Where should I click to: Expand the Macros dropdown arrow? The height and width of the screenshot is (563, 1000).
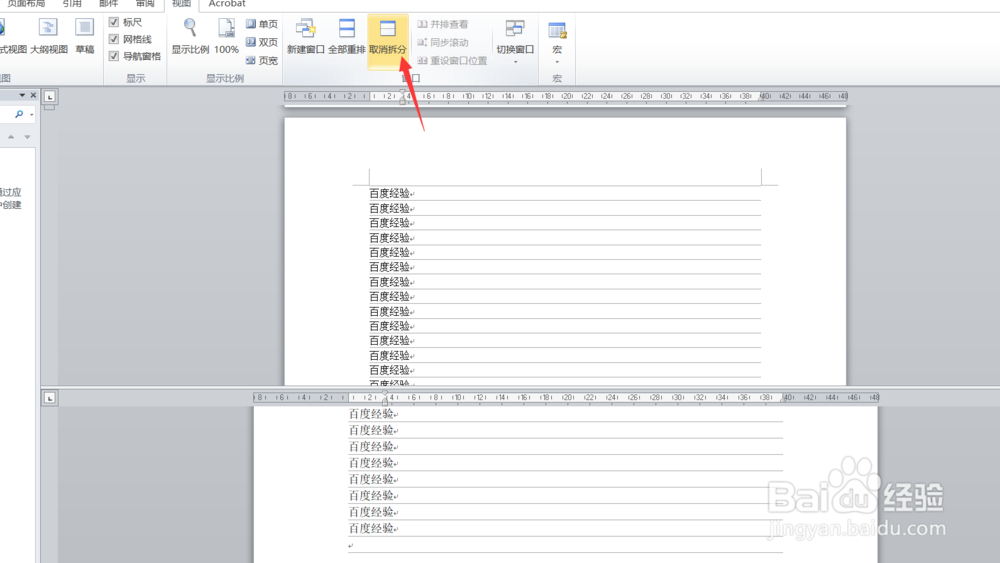[x=557, y=62]
